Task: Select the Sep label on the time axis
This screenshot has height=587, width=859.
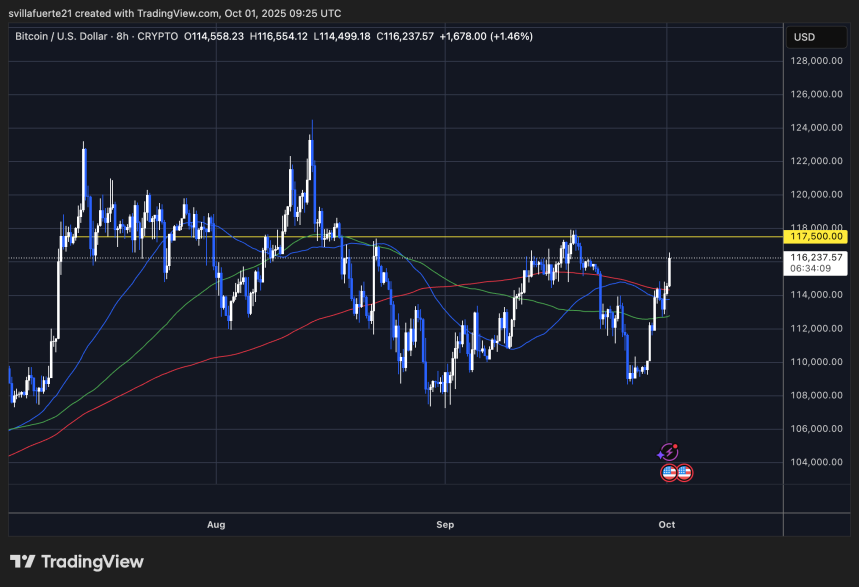Action: point(444,524)
